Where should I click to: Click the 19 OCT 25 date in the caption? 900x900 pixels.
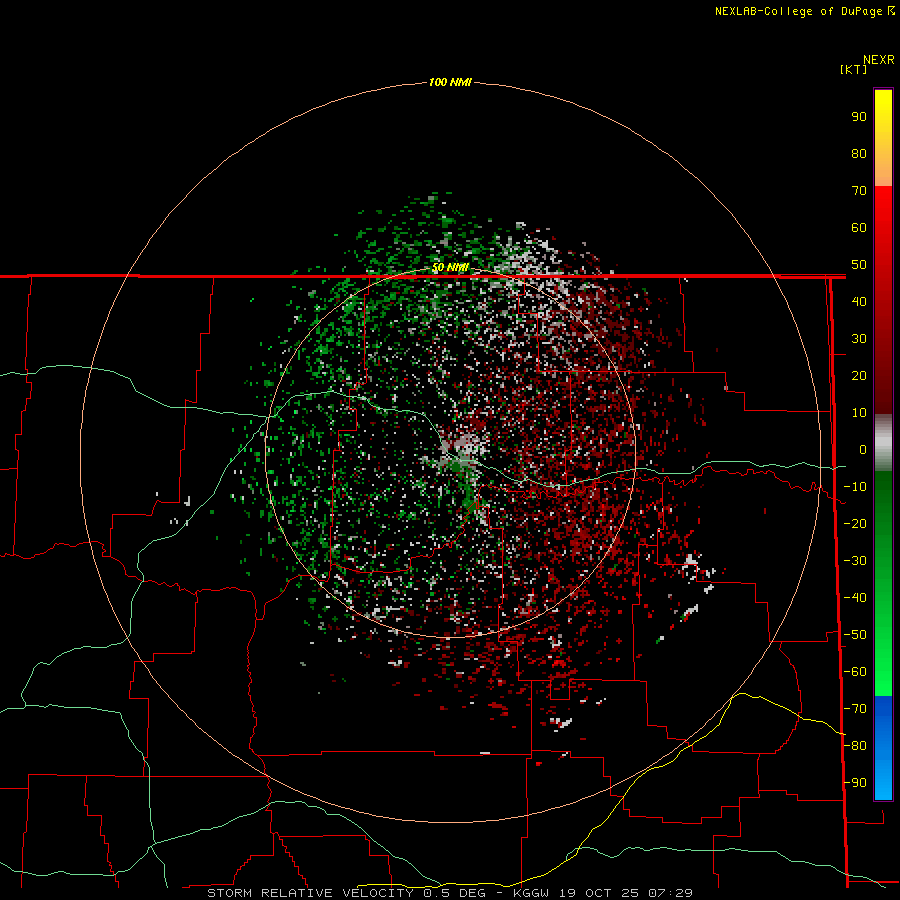coord(600,893)
